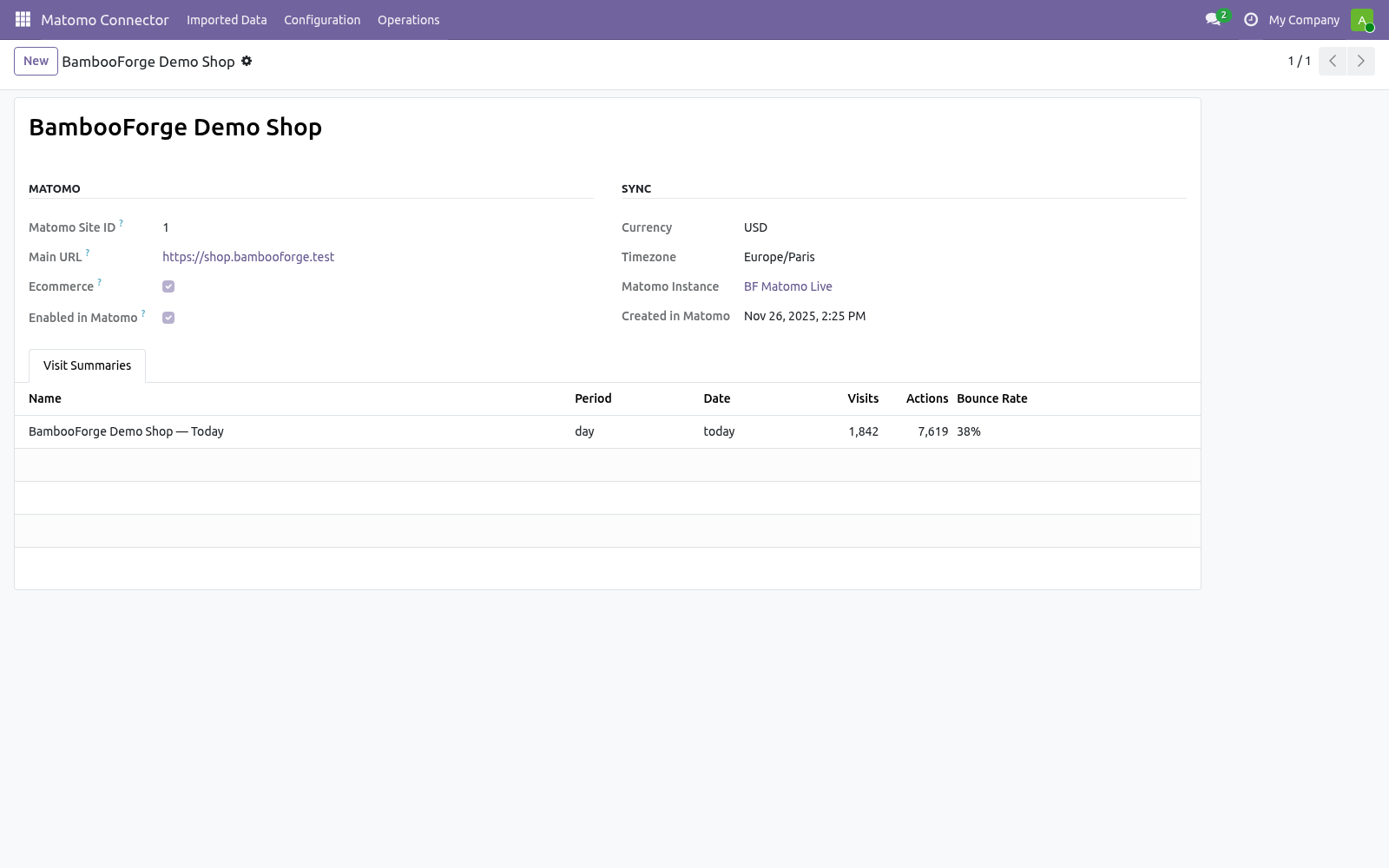Open the Operations menu

point(408,20)
